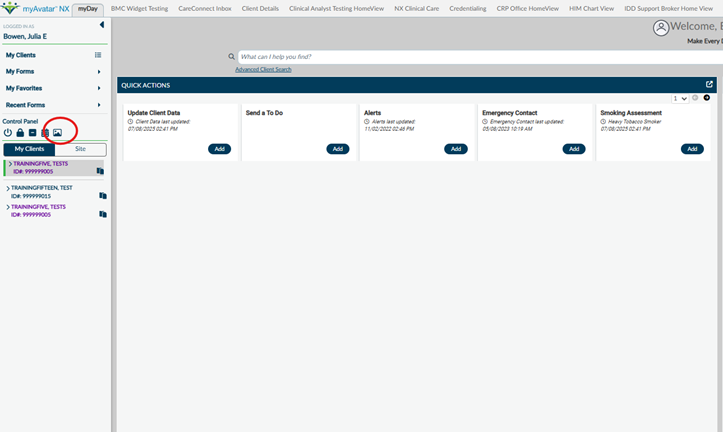Viewport: 723px width, 432px height.
Task: Expand the My Forms menu
Action: pyautogui.click(x=98, y=72)
